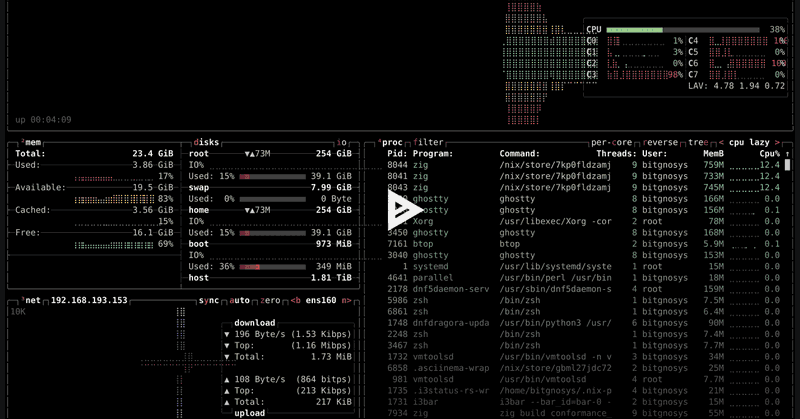This screenshot has width=800, height=419.
Task: Select next sort column with right arrow after cpu lazy
Action: 777,142
